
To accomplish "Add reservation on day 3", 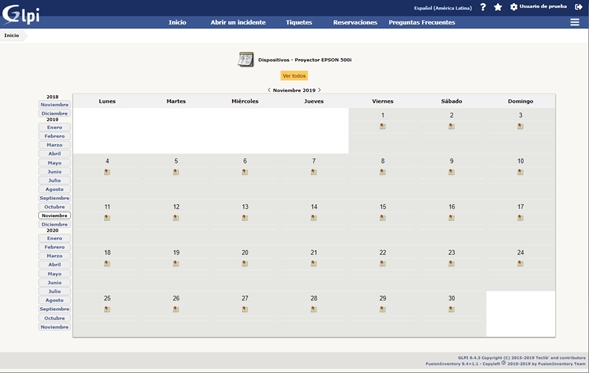I will (x=520, y=126).
